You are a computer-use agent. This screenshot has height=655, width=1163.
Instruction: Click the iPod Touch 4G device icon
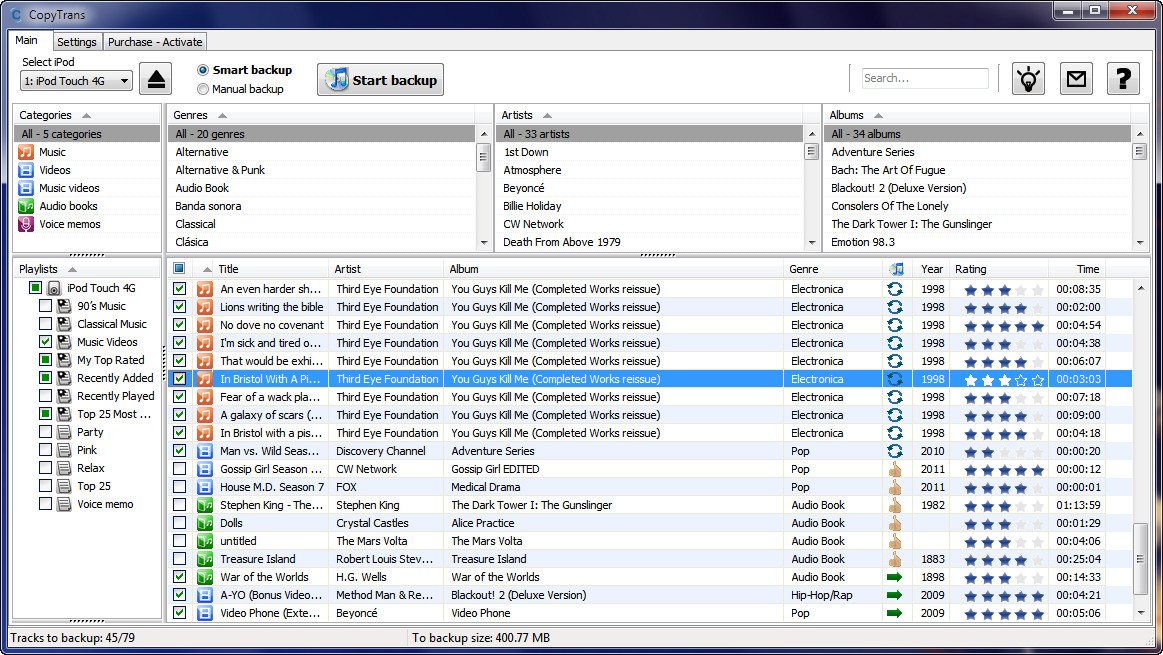(54, 288)
